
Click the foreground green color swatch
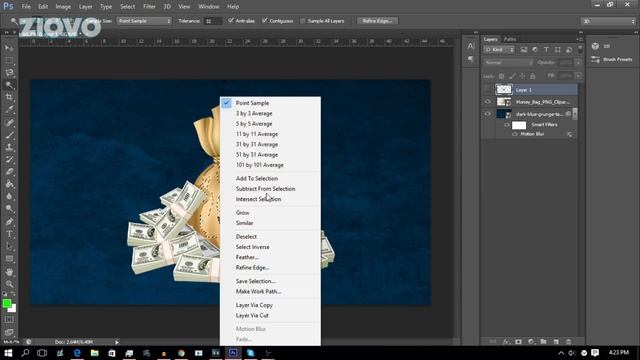point(7,303)
